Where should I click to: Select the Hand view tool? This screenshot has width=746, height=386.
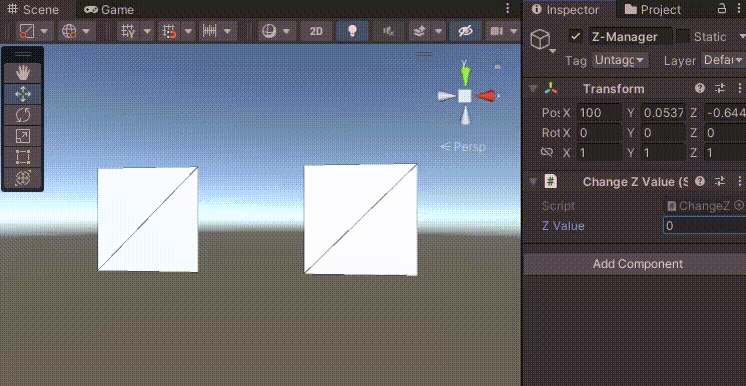(x=23, y=73)
